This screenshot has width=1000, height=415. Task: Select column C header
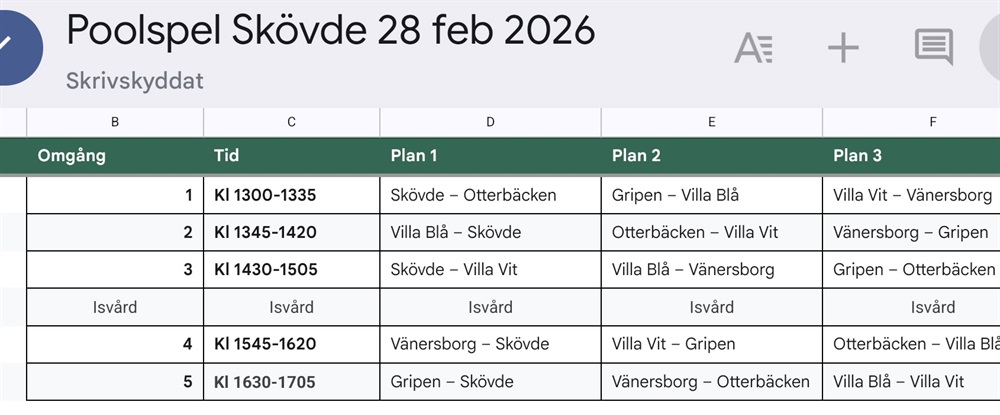tap(291, 122)
